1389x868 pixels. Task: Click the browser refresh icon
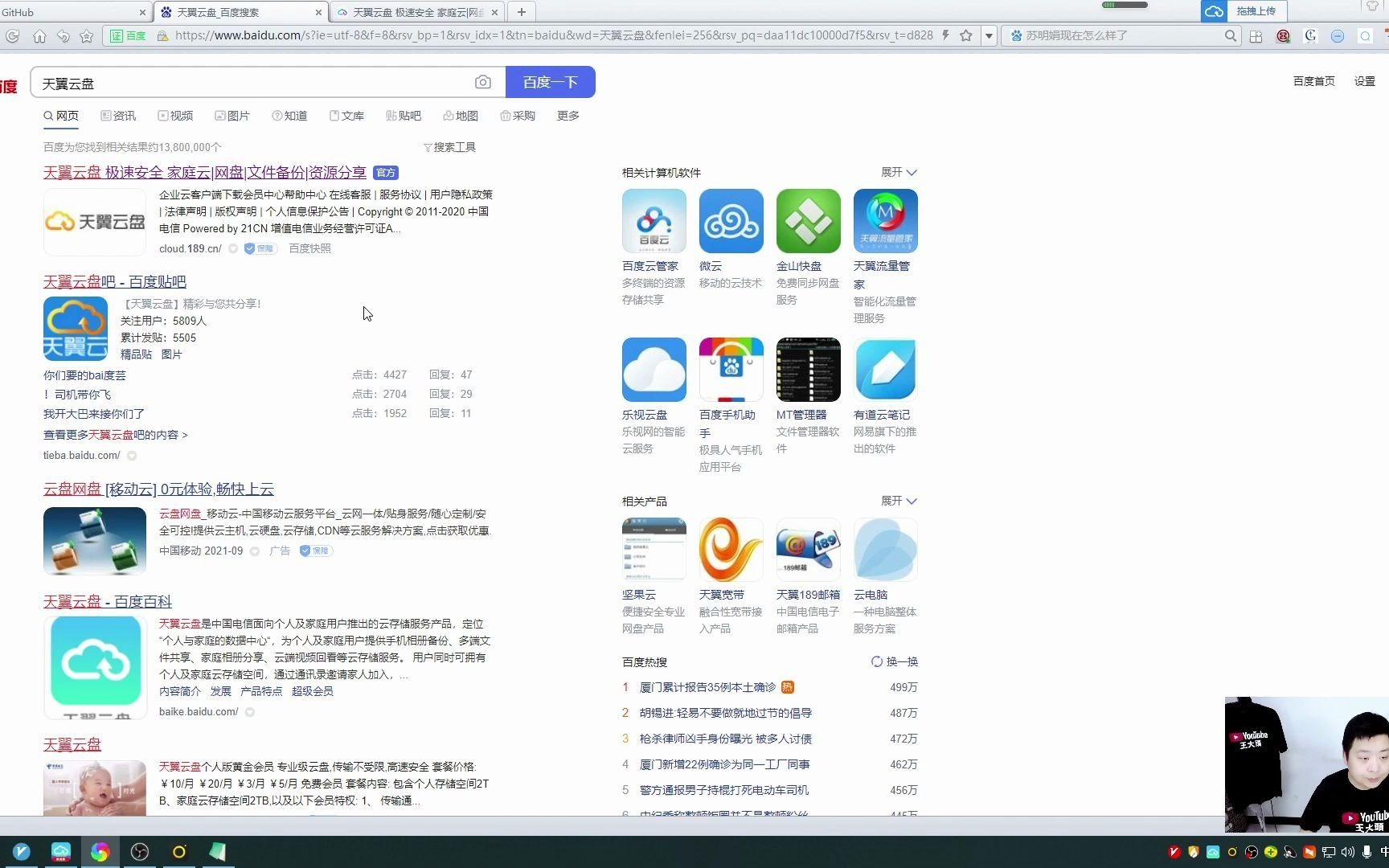point(13,35)
